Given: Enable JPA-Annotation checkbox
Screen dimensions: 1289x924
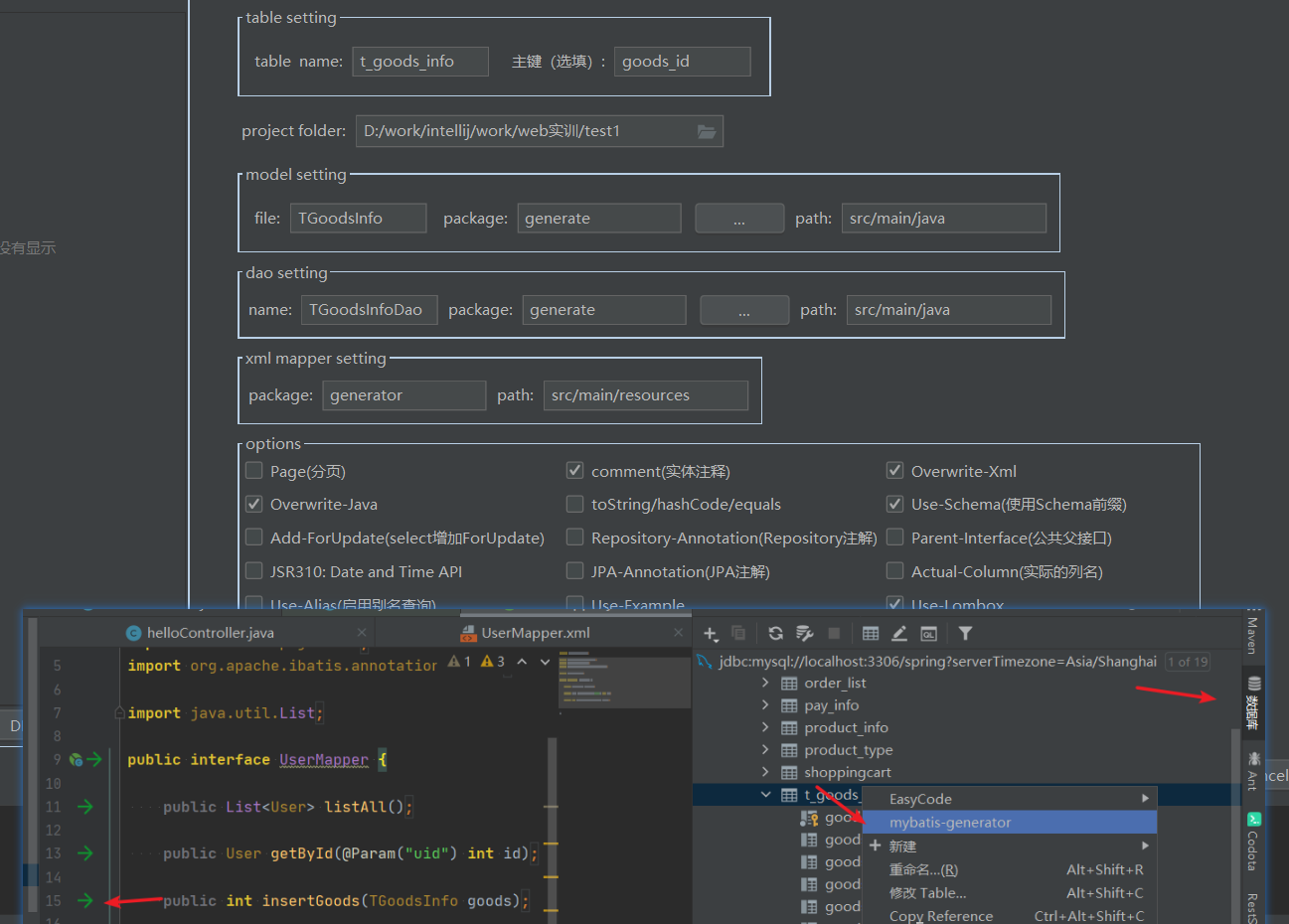Looking at the screenshot, I should pyautogui.click(x=574, y=570).
